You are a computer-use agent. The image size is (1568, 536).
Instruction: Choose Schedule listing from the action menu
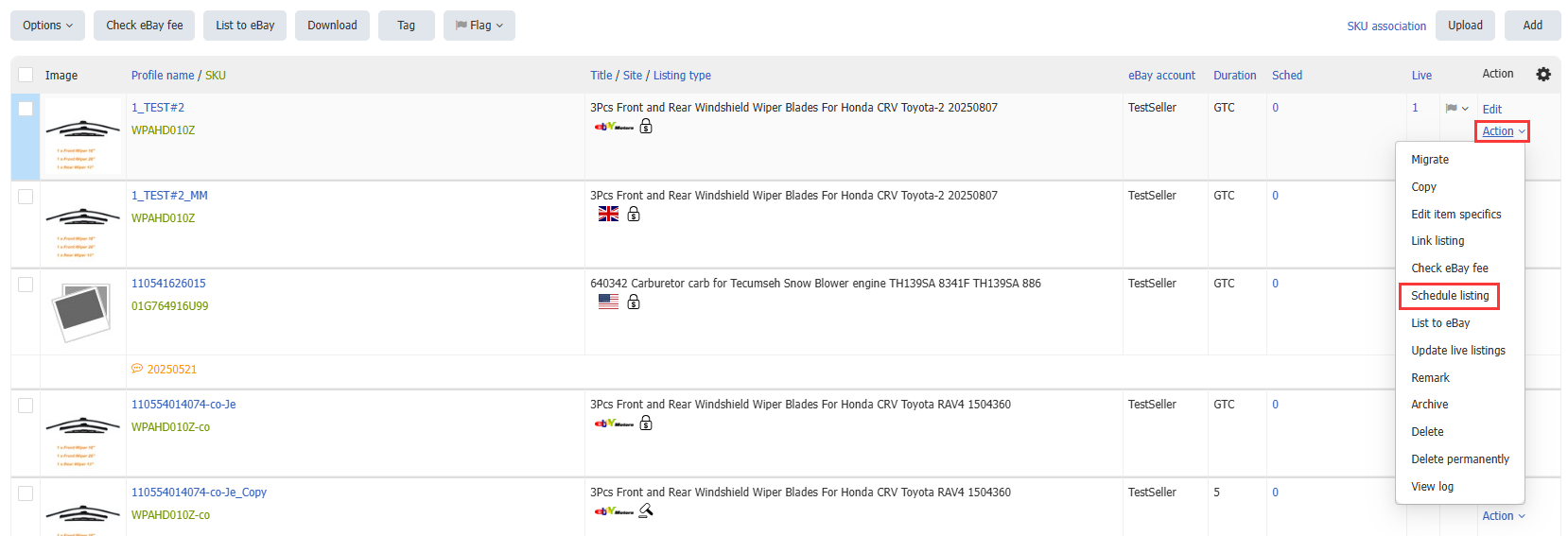1450,296
